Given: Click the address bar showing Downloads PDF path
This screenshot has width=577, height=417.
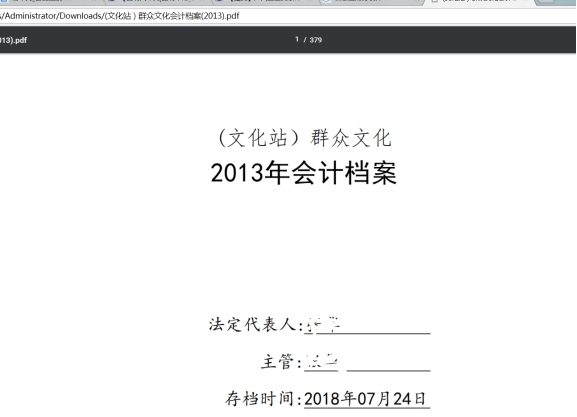Looking at the screenshot, I should tap(287, 16).
